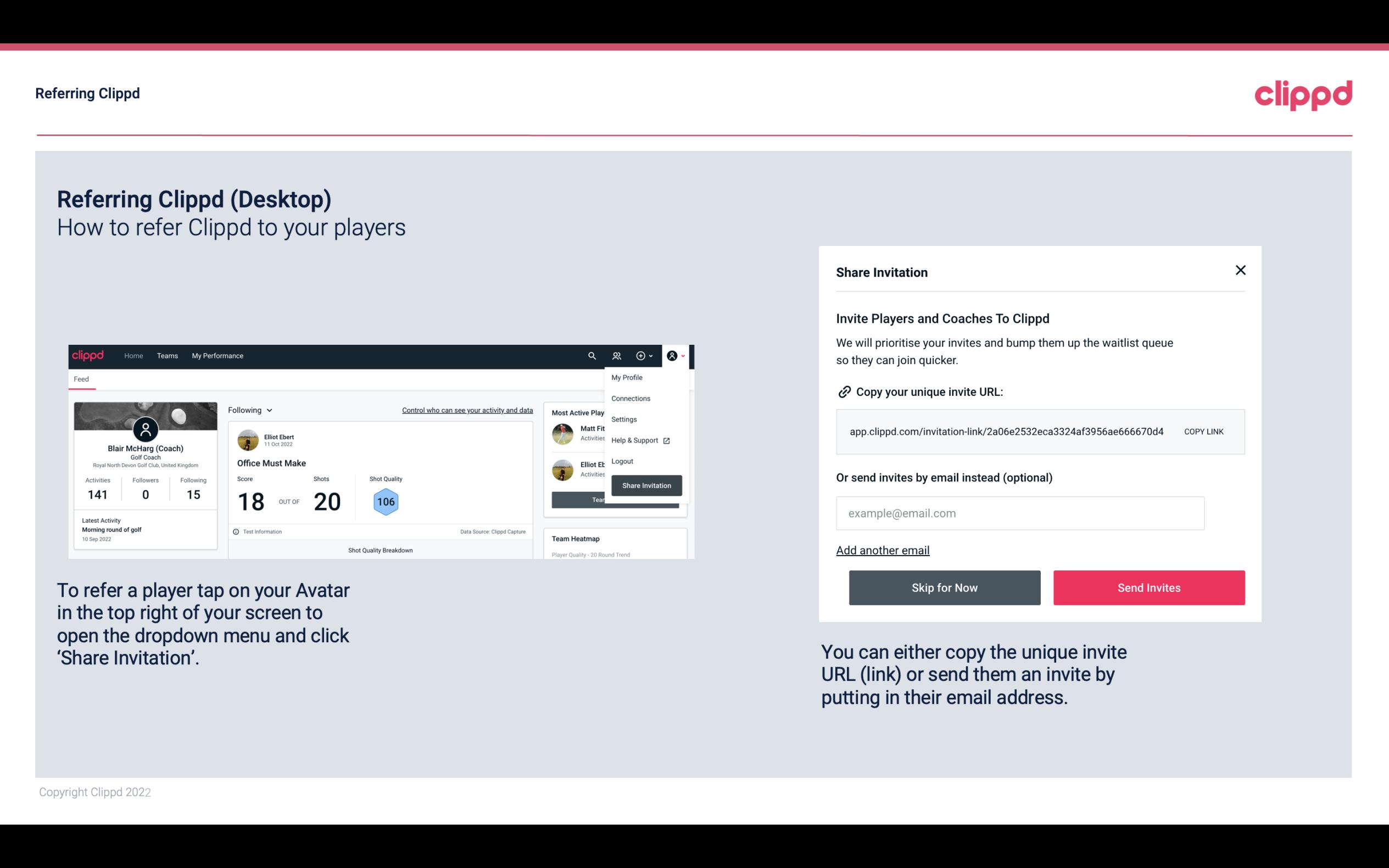Viewport: 1389px width, 868px height.
Task: Toggle the close button on Share Invitation
Action: [x=1240, y=270]
